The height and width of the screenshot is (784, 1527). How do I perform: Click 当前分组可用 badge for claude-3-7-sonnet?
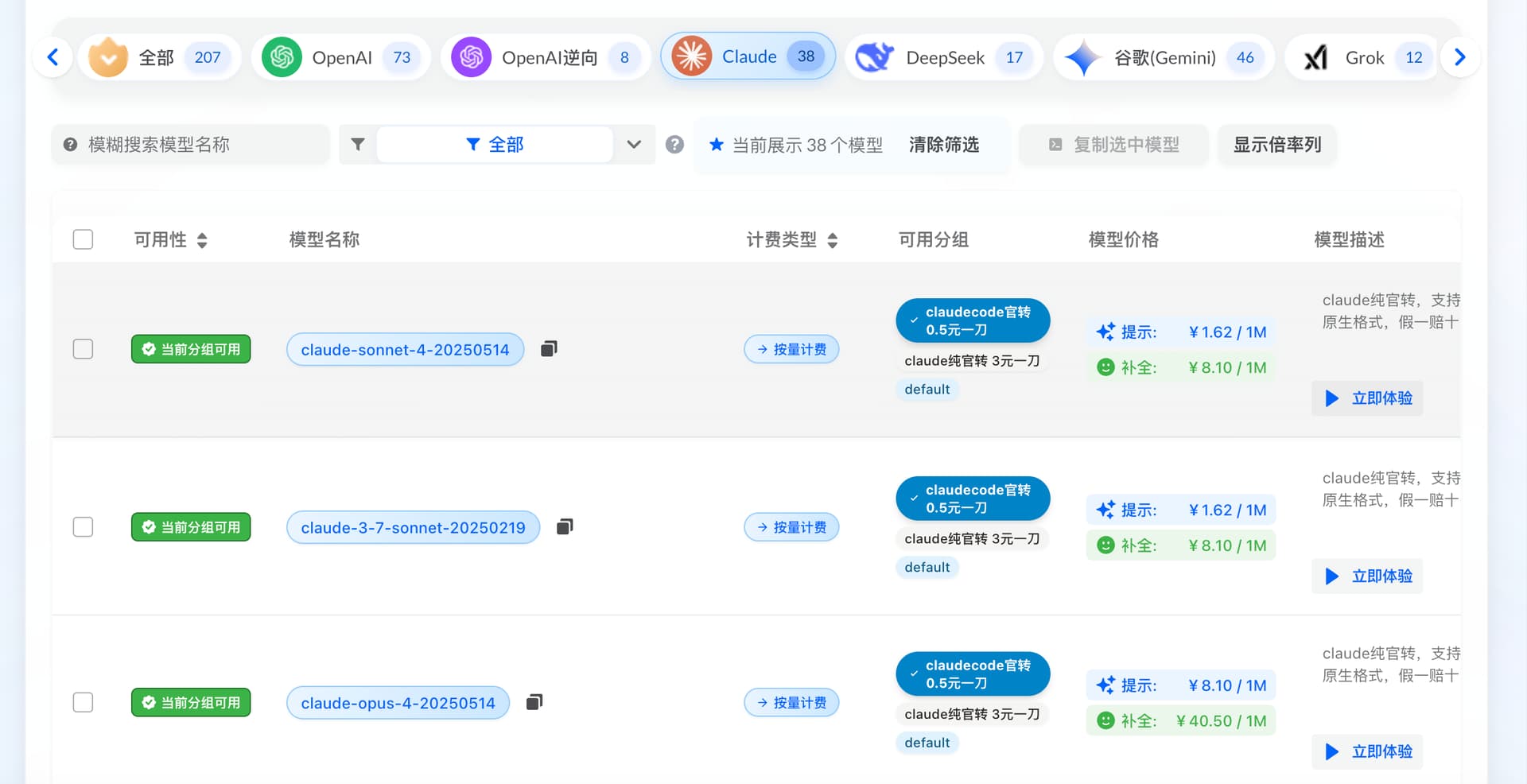[x=191, y=527]
